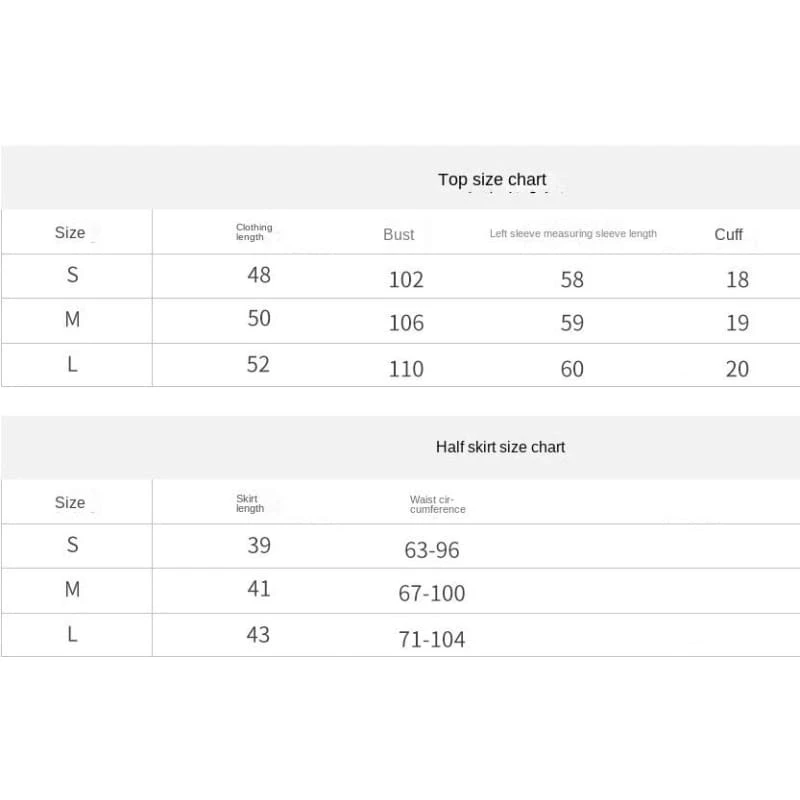This screenshot has width=800, height=800.
Task: Click the Left sleeve measuring sleeve length header
Action: pos(573,234)
